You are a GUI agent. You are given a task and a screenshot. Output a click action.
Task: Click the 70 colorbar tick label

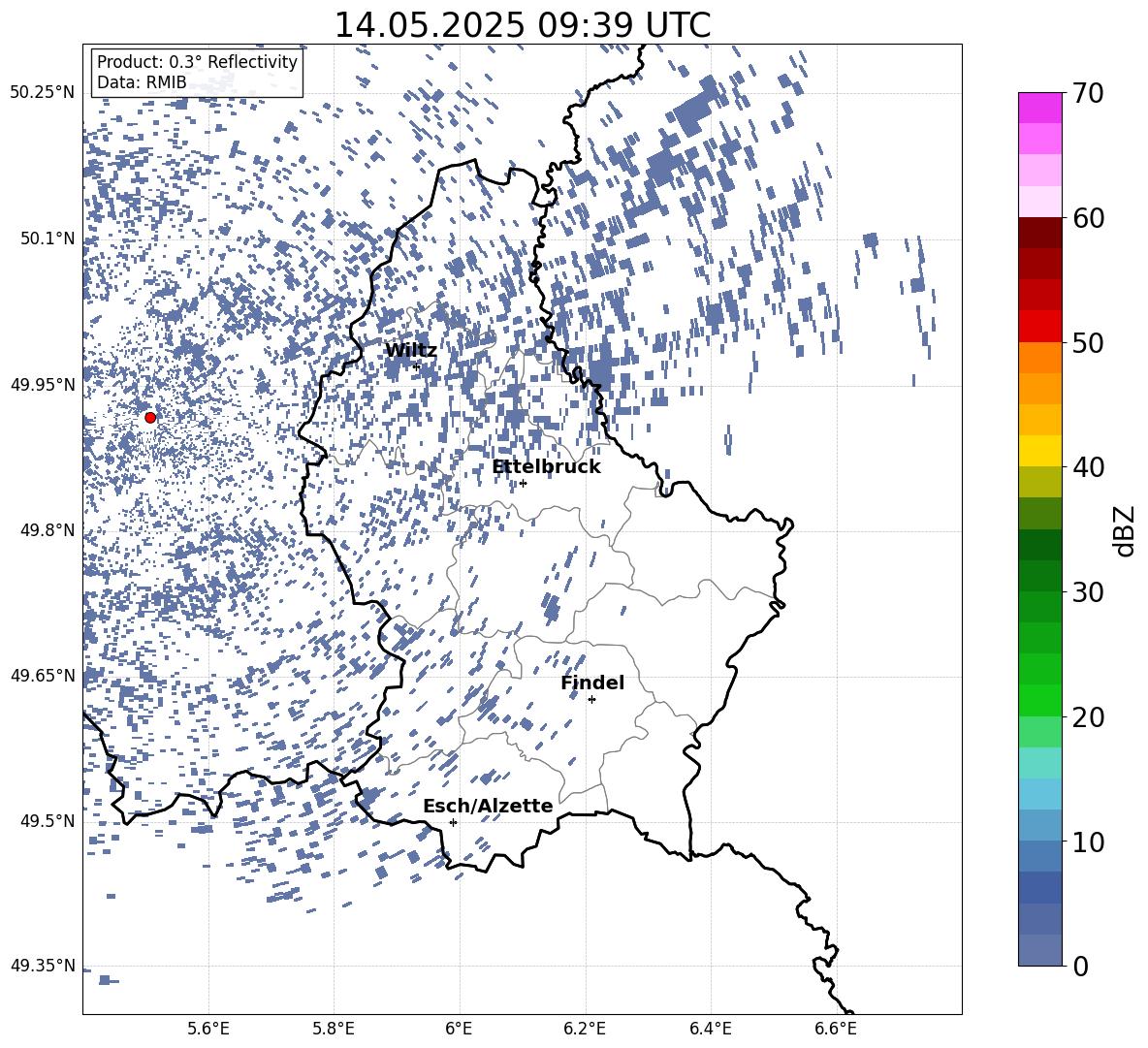[1088, 93]
